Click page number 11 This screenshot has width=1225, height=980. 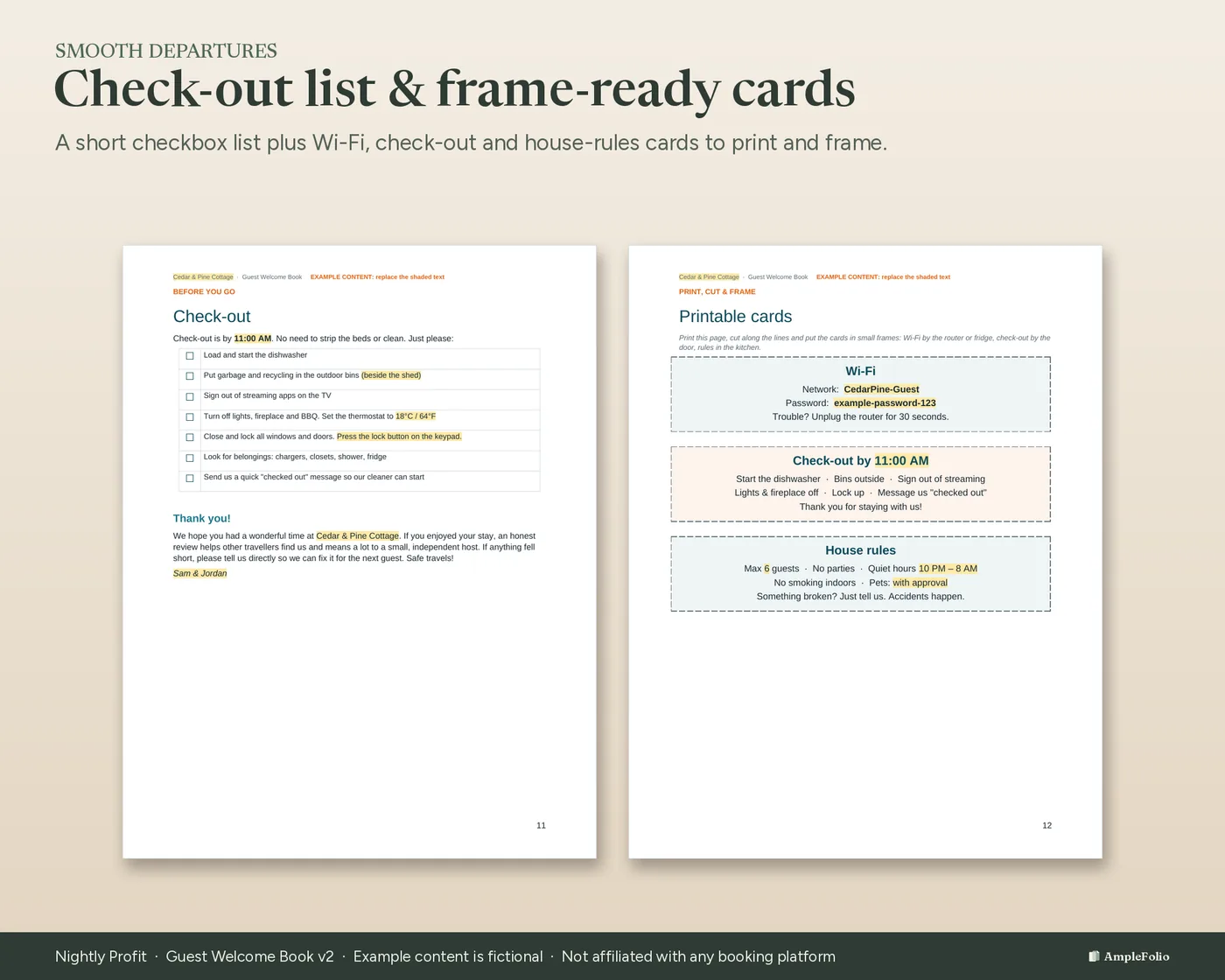coord(541,825)
